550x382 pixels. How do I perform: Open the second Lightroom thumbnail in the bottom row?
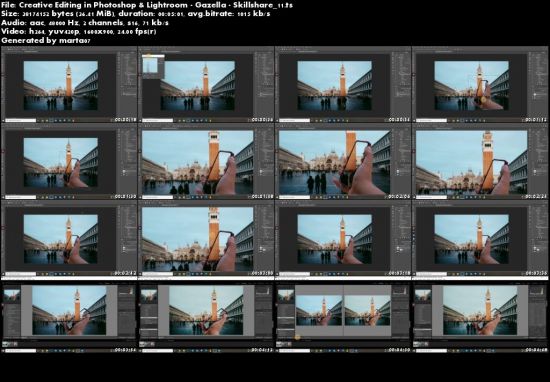tap(206, 315)
